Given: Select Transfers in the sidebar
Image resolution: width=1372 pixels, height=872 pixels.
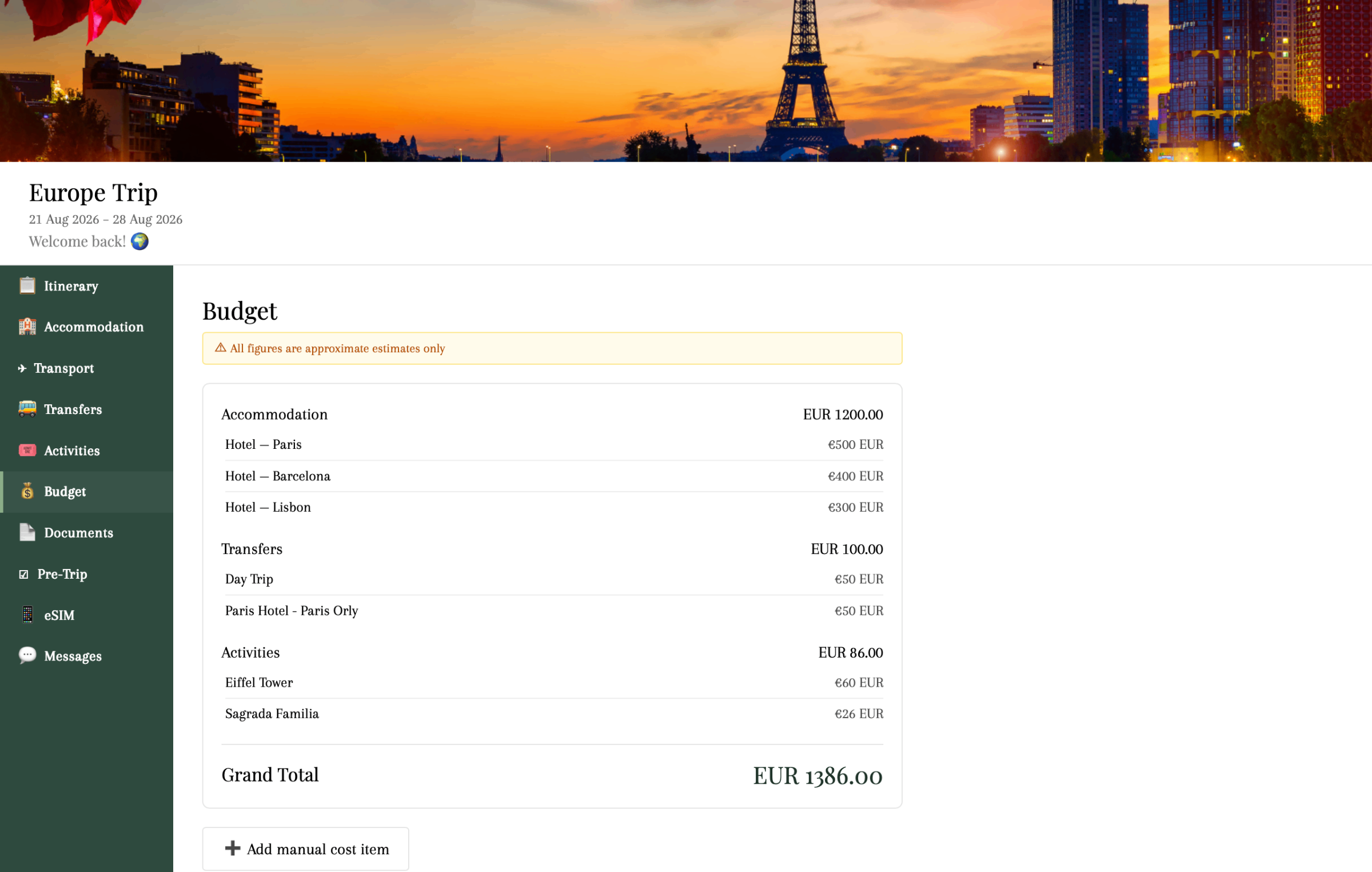Looking at the screenshot, I should [x=87, y=409].
